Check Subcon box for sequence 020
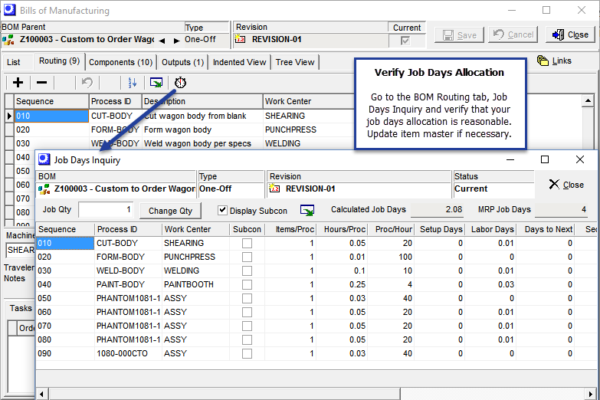Image resolution: width=600 pixels, height=400 pixels. [x=247, y=257]
